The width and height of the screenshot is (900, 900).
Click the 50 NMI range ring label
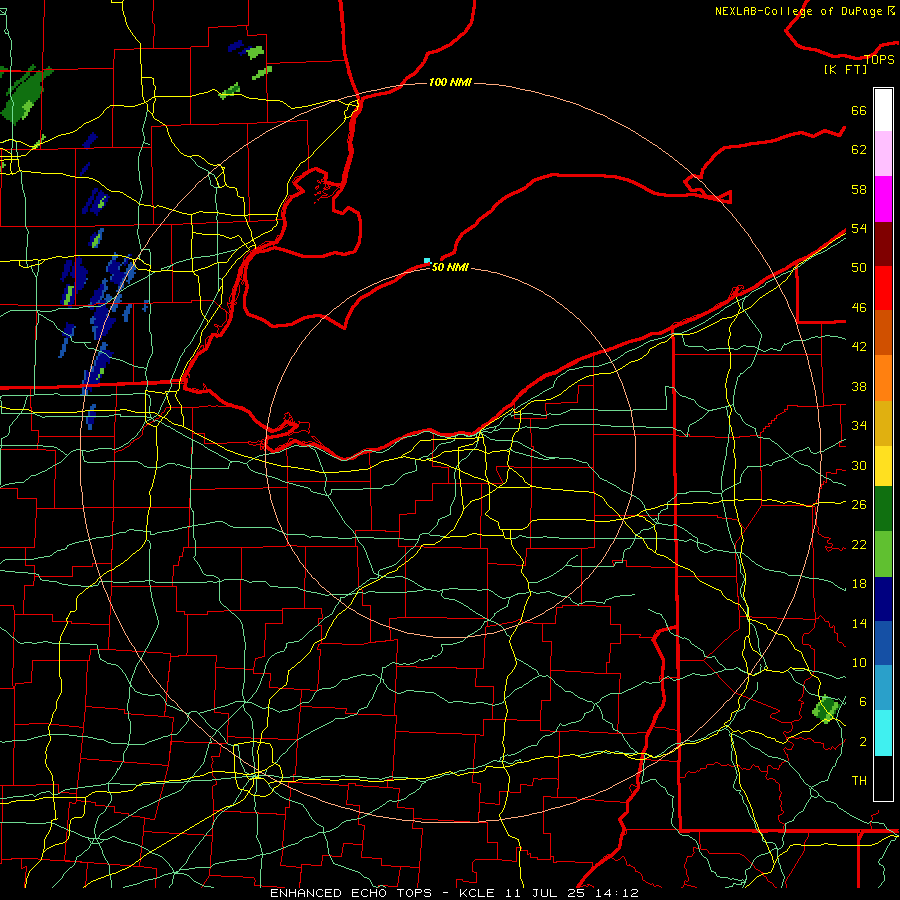[450, 267]
